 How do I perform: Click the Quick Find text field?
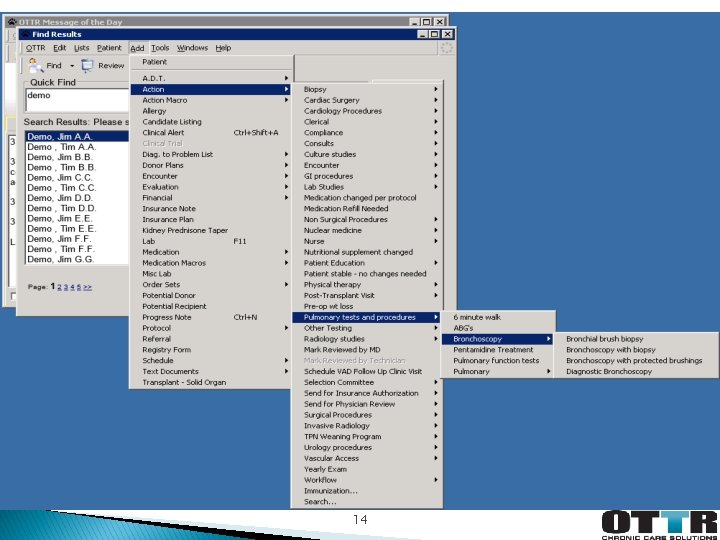click(x=77, y=100)
